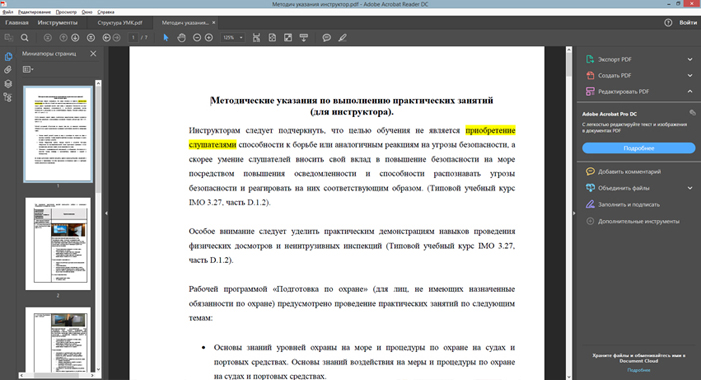
Task: Zoom out with the minus icon
Action: [197, 38]
